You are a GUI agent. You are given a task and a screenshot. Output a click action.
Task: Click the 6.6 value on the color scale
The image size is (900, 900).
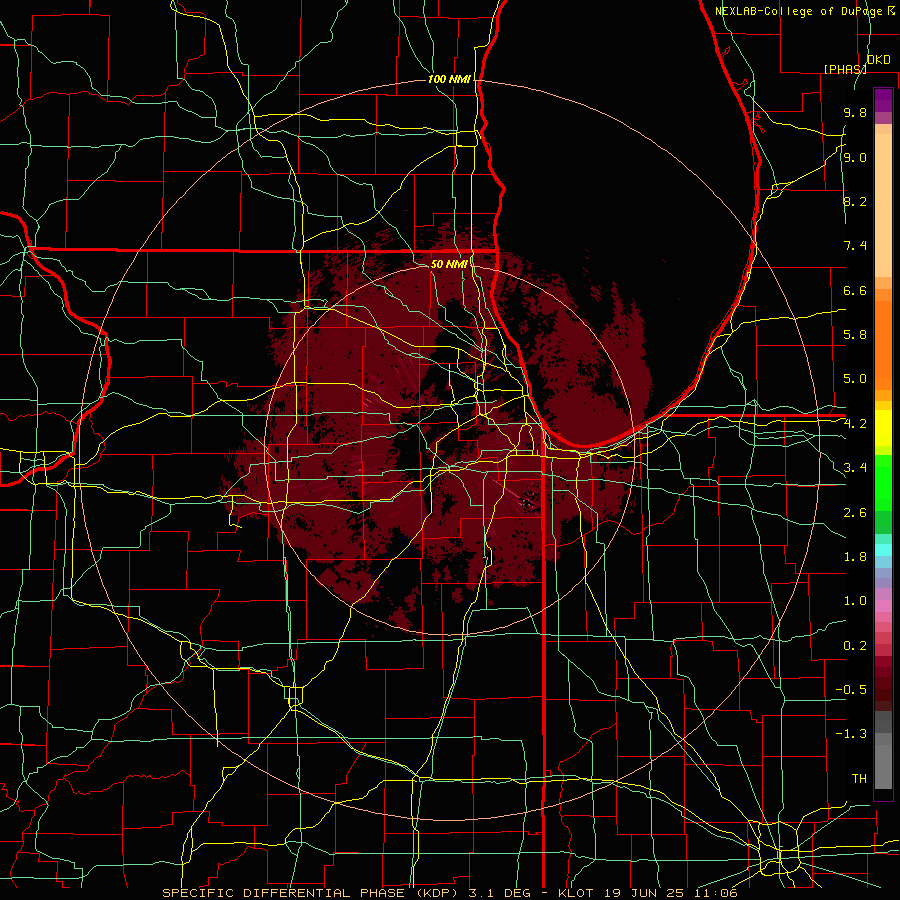(x=855, y=290)
